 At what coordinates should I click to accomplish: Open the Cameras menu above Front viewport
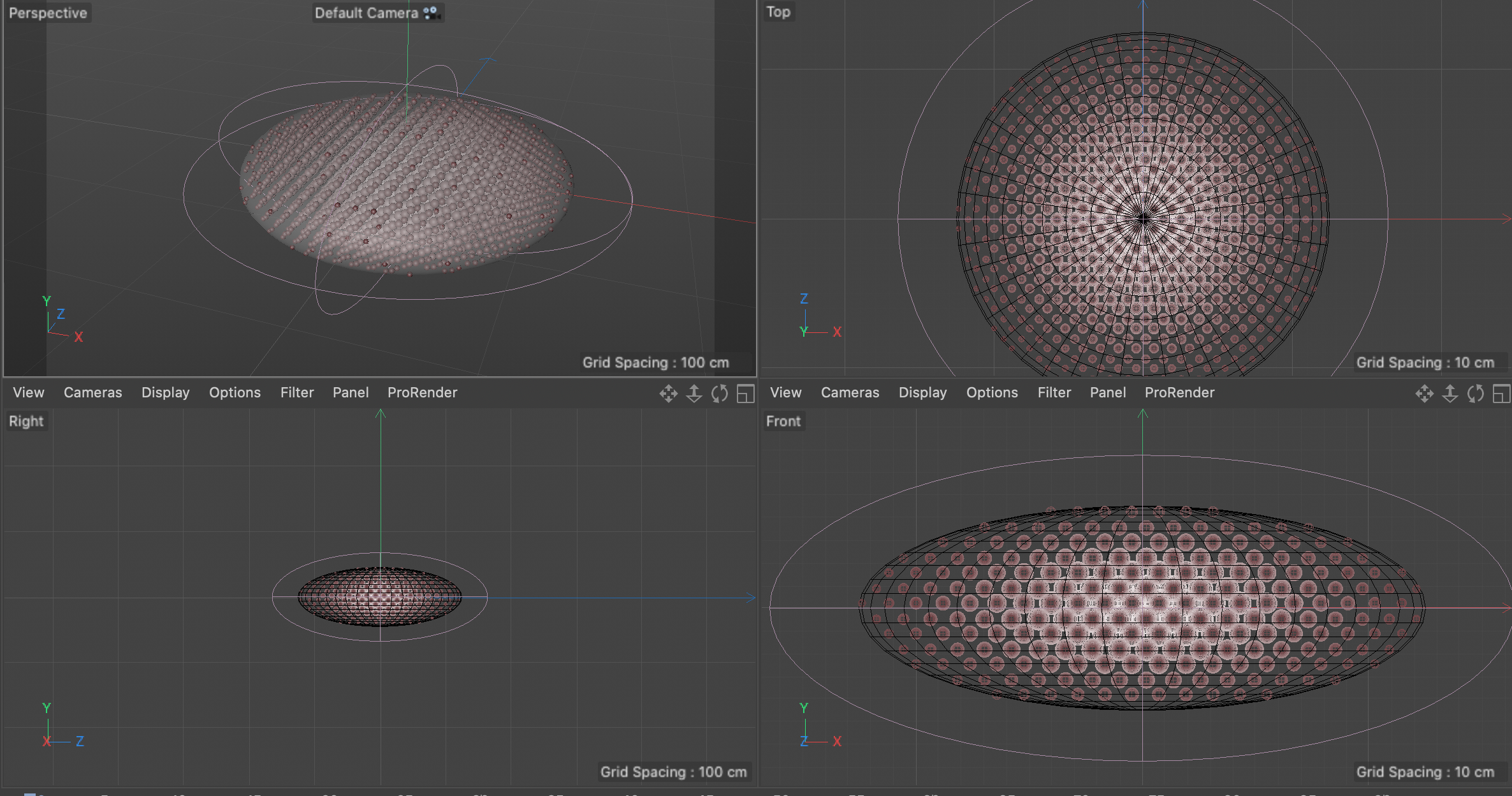tap(850, 393)
